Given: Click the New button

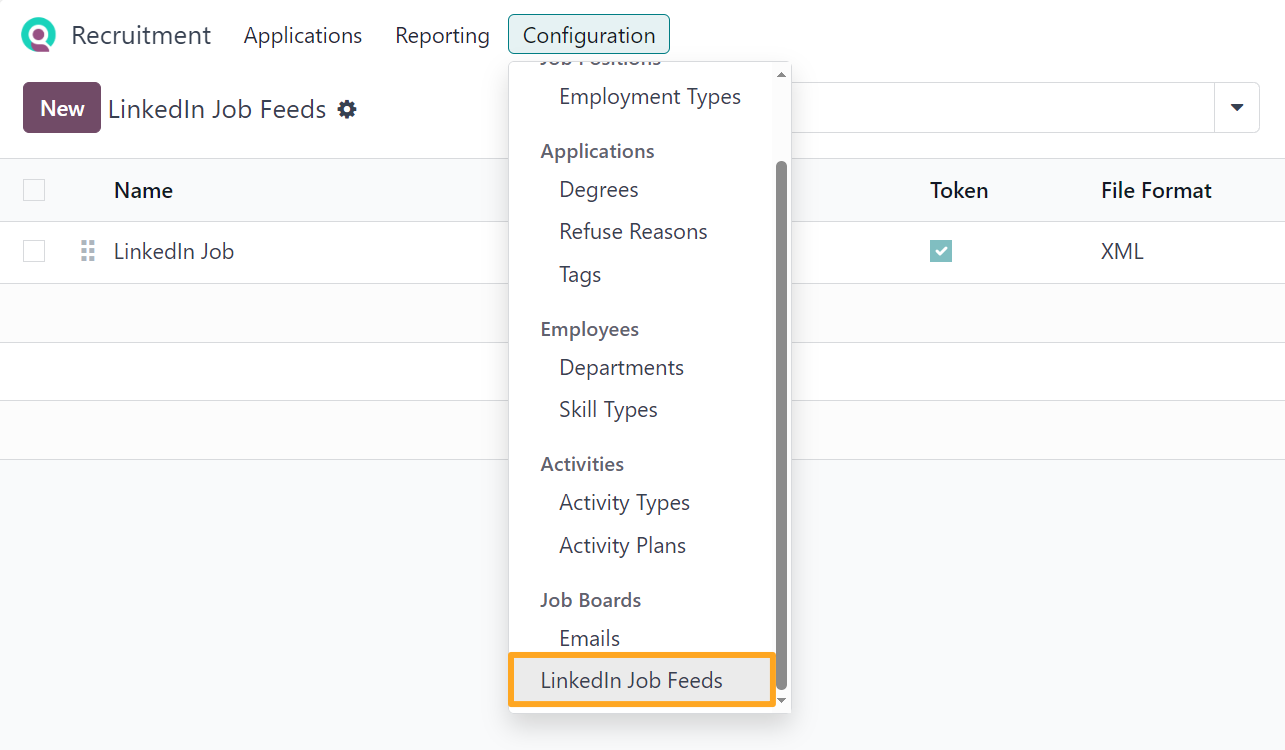Looking at the screenshot, I should 61,107.
